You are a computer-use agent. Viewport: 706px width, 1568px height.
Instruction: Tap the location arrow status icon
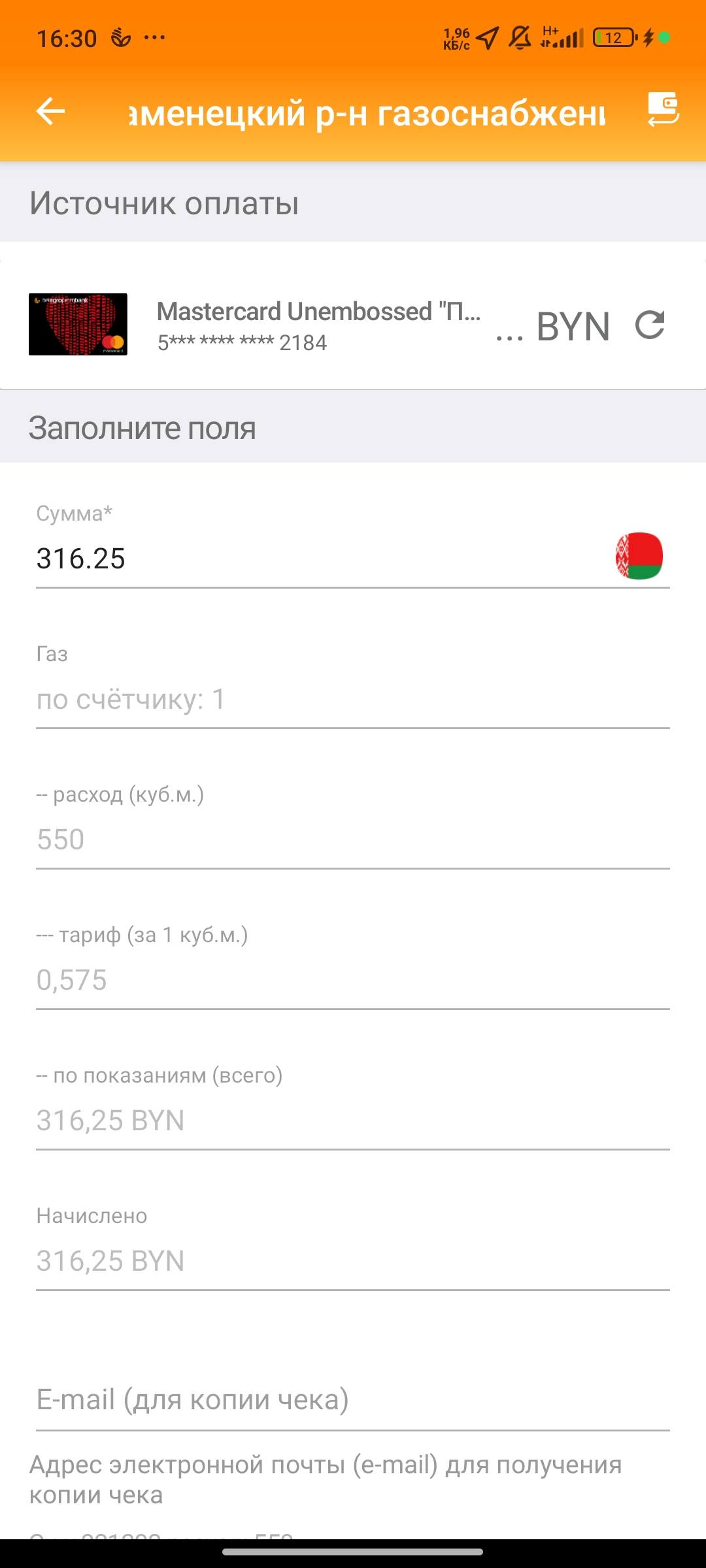[487, 38]
